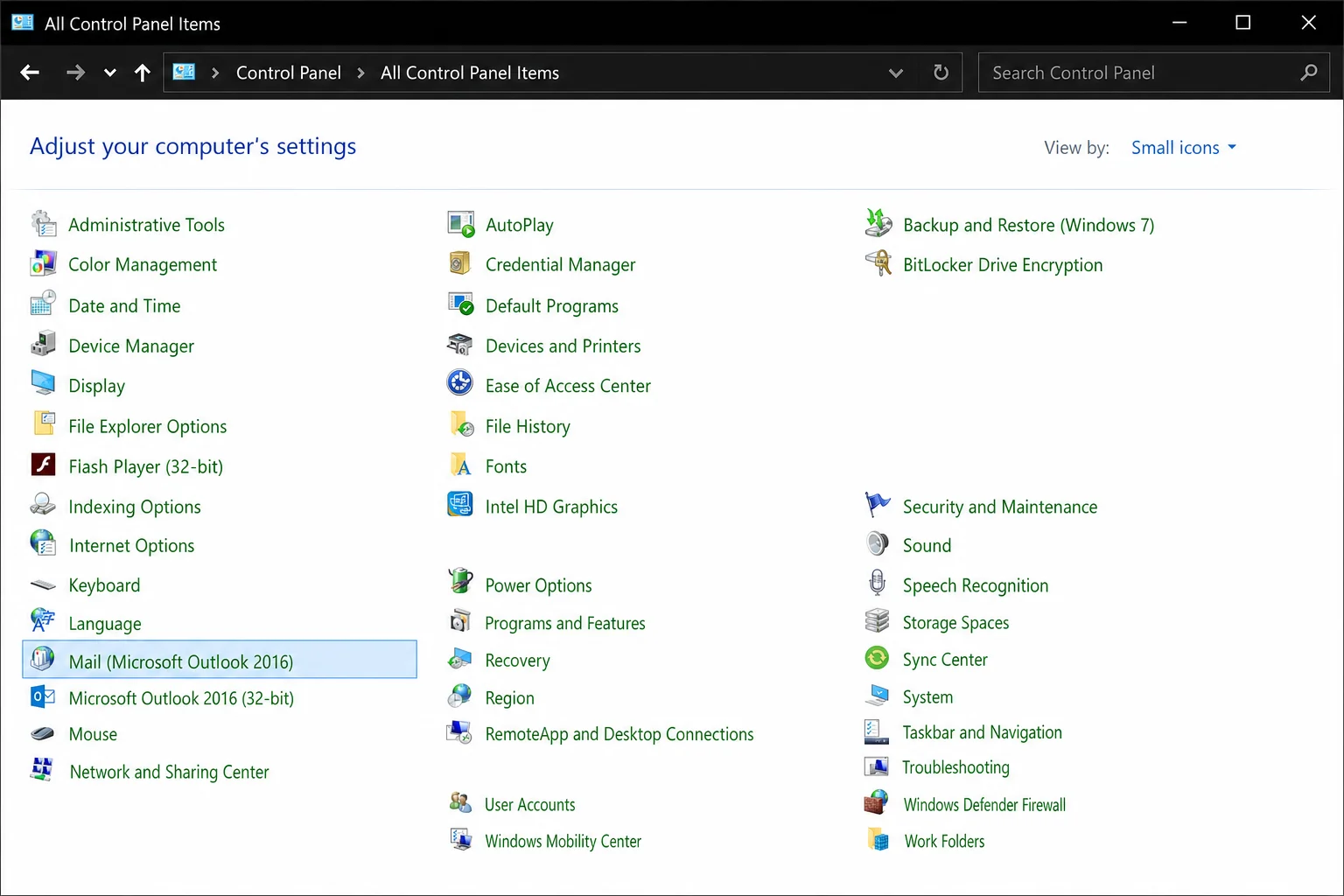The height and width of the screenshot is (896, 1344).
Task: Expand the chevron before Control Panel breadcrumb
Action: (215, 73)
